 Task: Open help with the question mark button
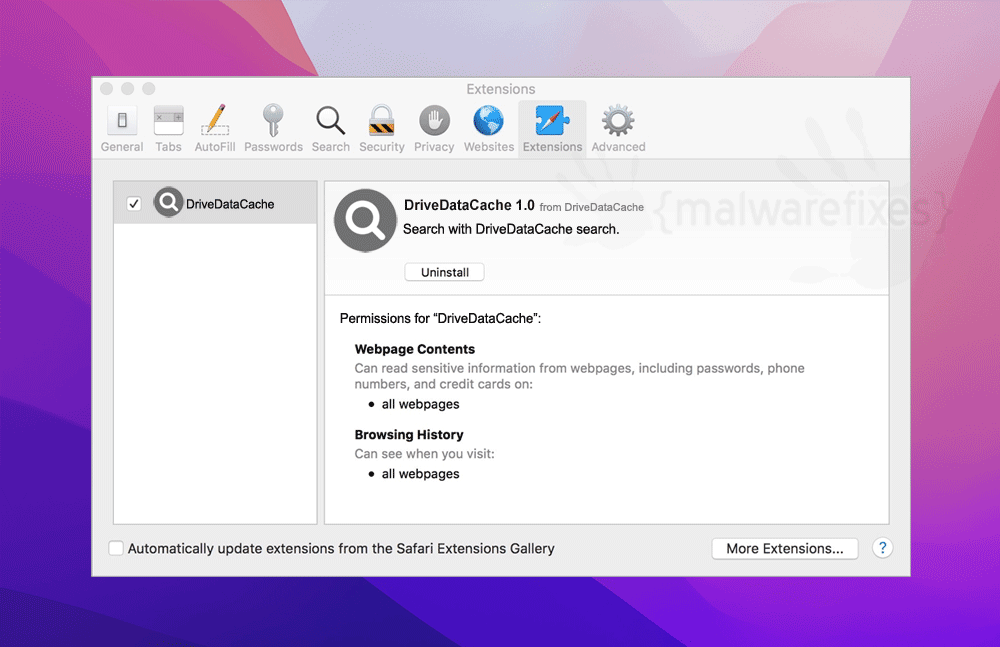point(882,548)
